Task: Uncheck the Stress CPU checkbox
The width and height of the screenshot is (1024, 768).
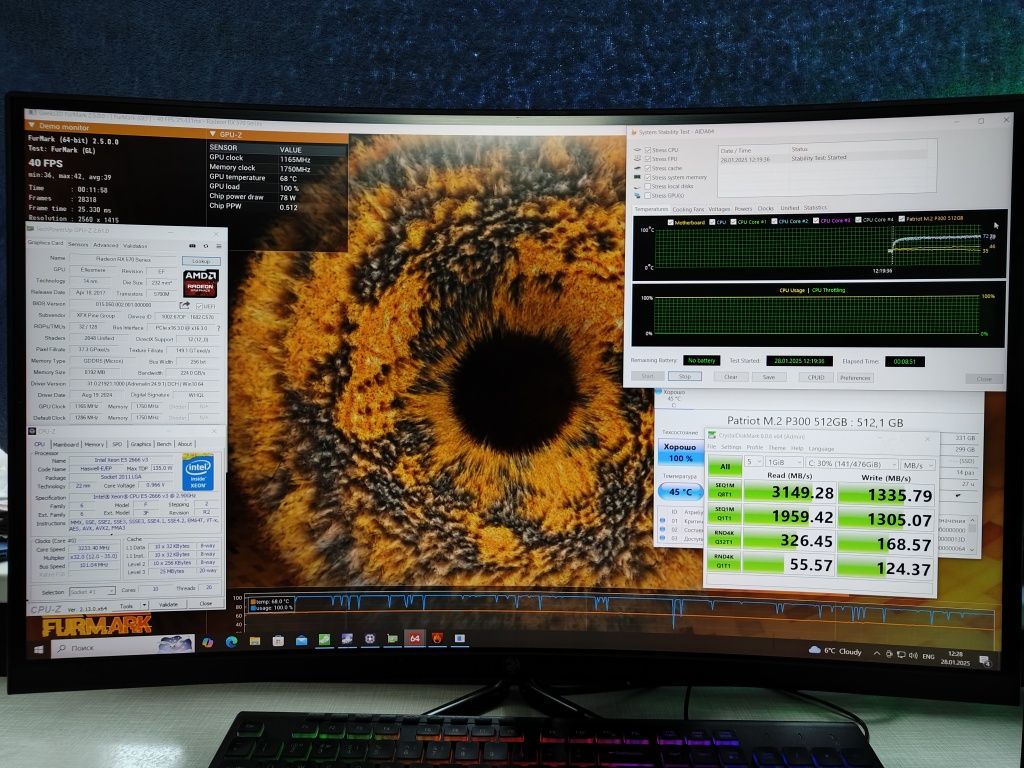Action: pos(647,150)
